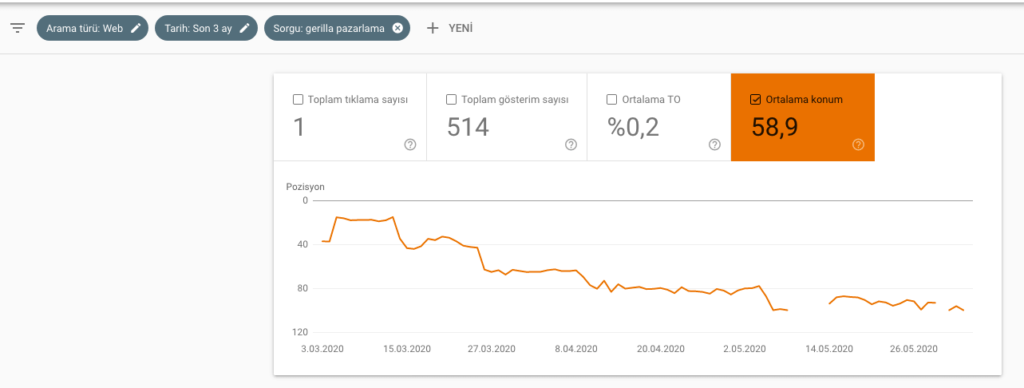This screenshot has height=388, width=1024.
Task: Open help icon for Ortalama TO
Action: [x=714, y=145]
